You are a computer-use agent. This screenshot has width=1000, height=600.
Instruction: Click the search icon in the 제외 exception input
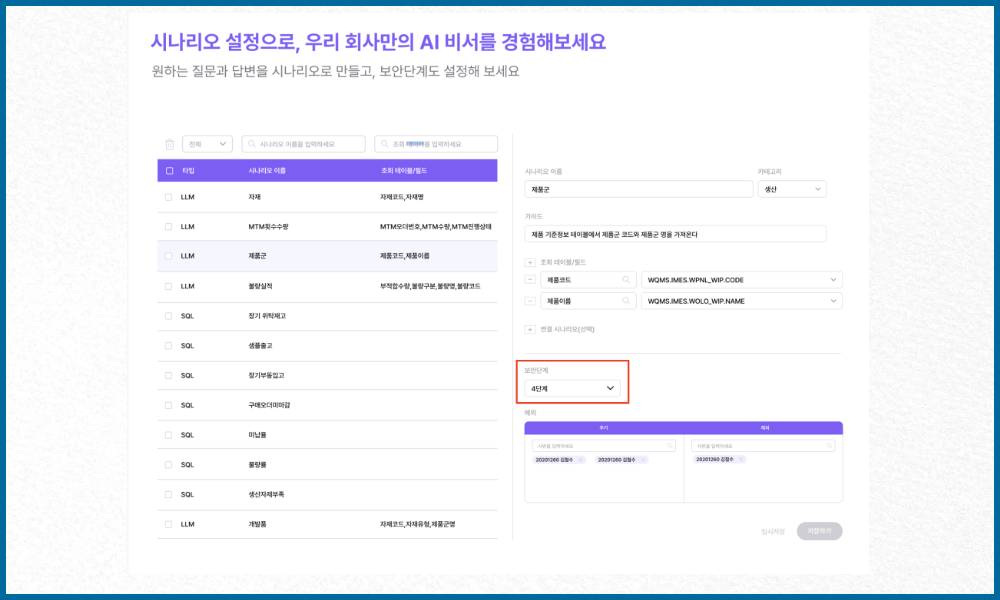(x=829, y=446)
